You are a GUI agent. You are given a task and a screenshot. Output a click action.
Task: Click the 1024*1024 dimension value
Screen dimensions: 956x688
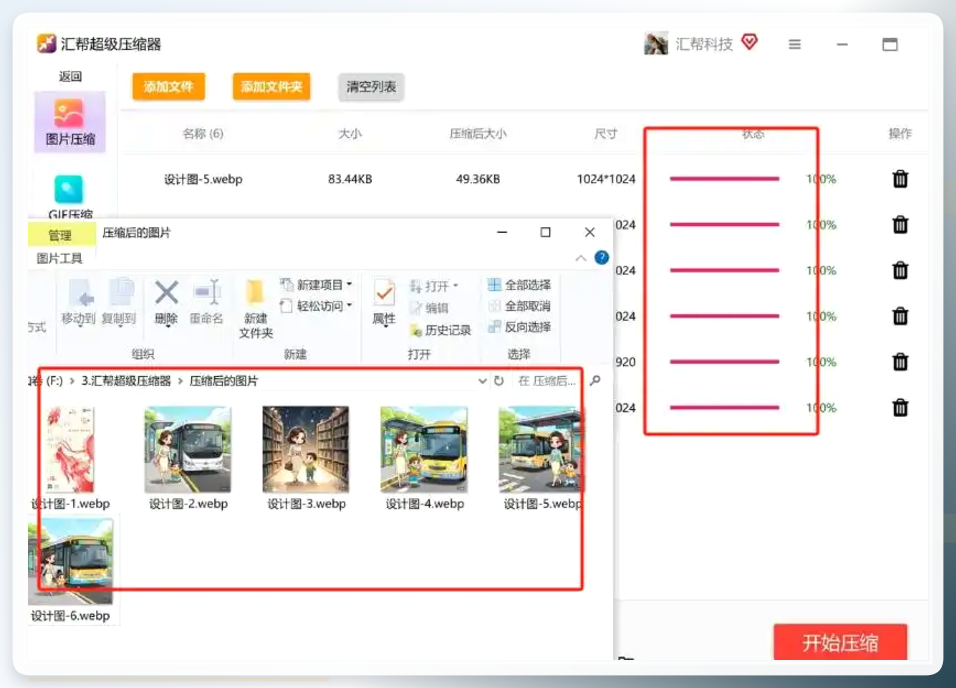point(605,179)
